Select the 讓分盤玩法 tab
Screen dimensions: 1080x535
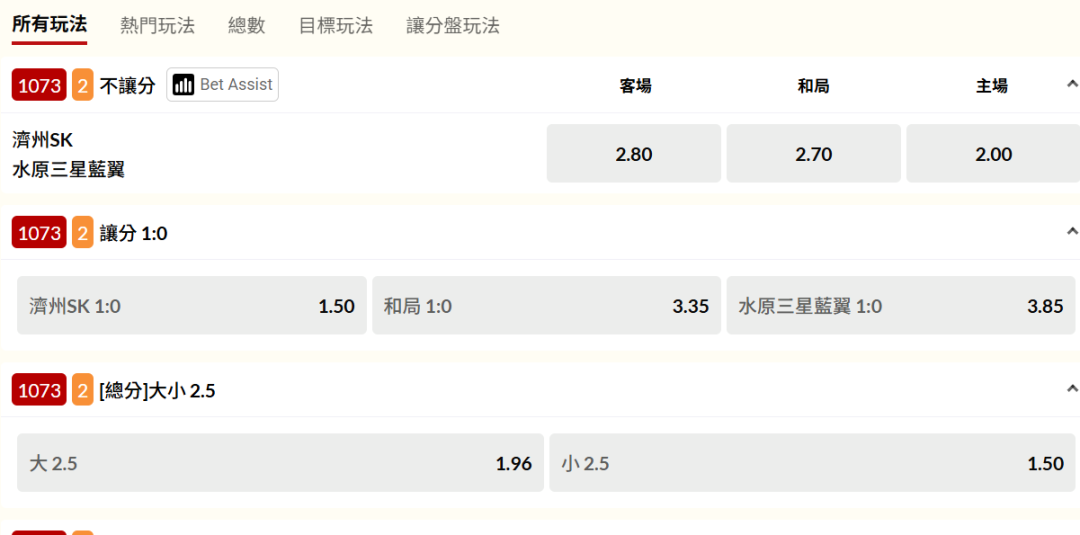[x=453, y=26]
